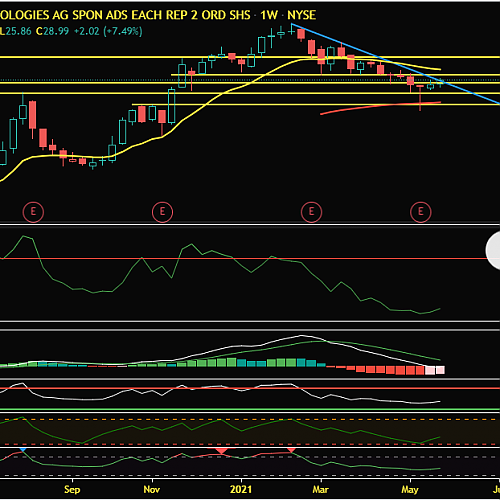This screenshot has width=500, height=500.
Task: Click the C28.99 close price value
Action: pos(52,31)
